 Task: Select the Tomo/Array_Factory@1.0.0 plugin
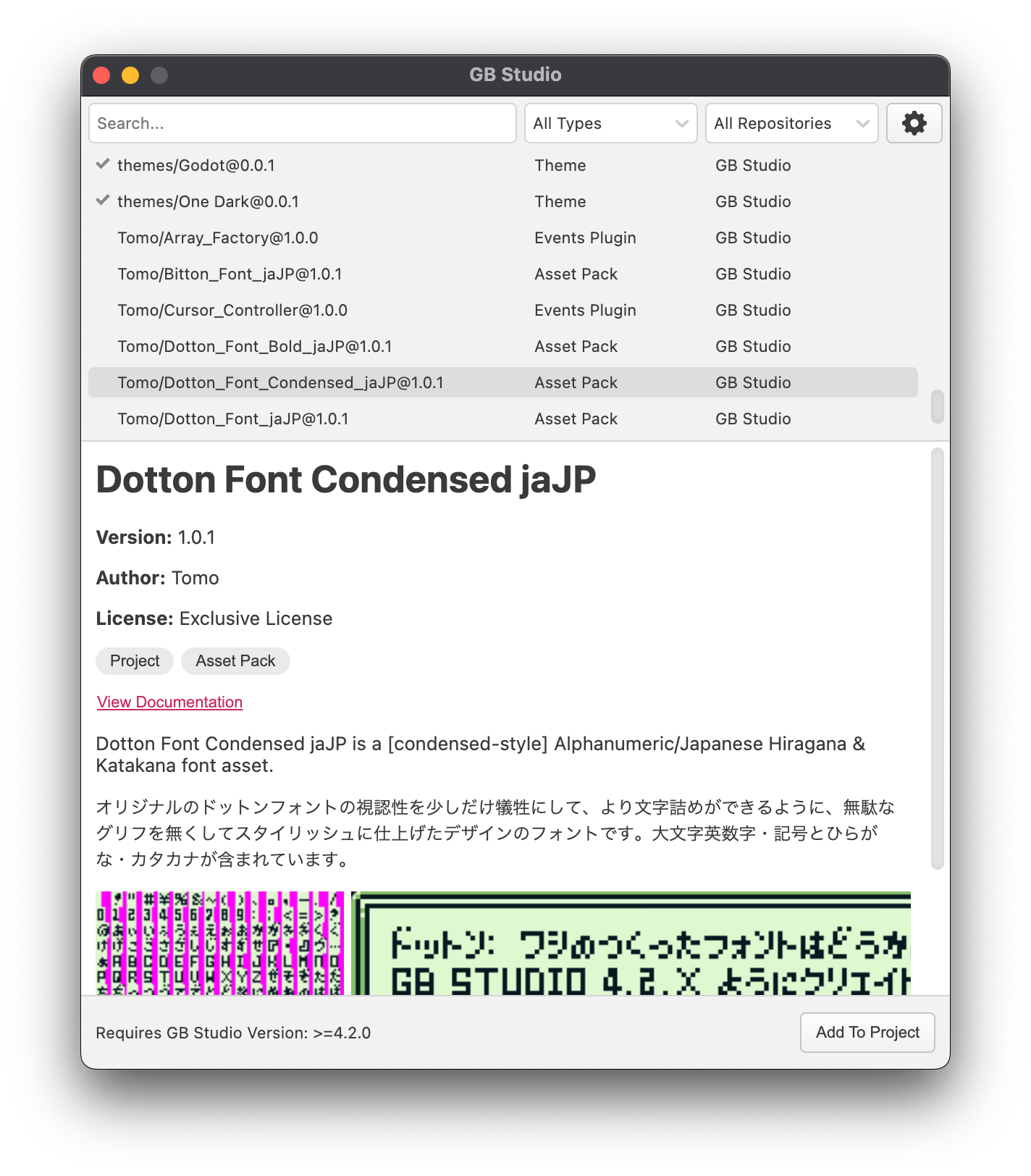(503, 238)
